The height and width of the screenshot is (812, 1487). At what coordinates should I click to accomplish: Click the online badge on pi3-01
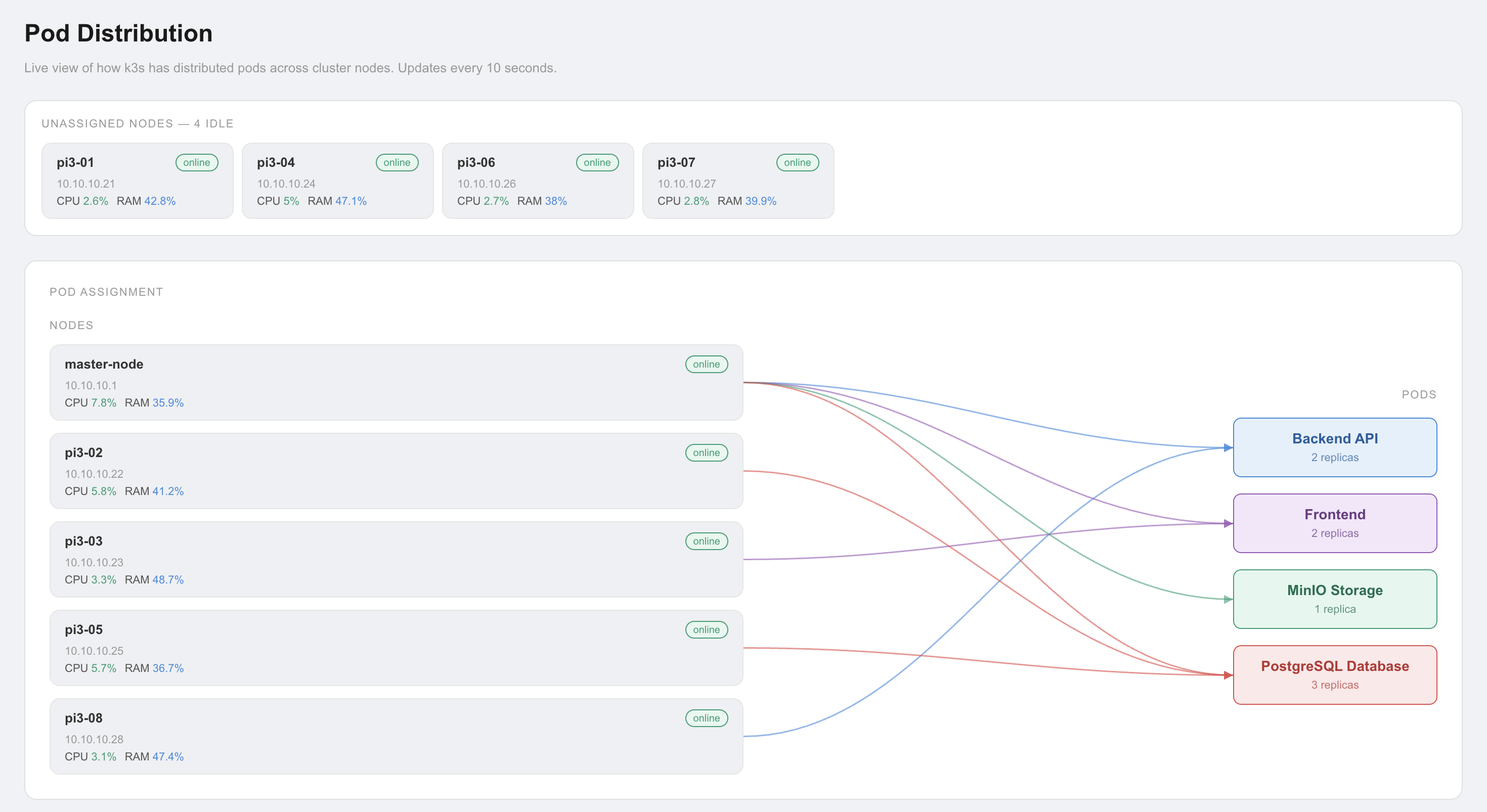tap(196, 163)
